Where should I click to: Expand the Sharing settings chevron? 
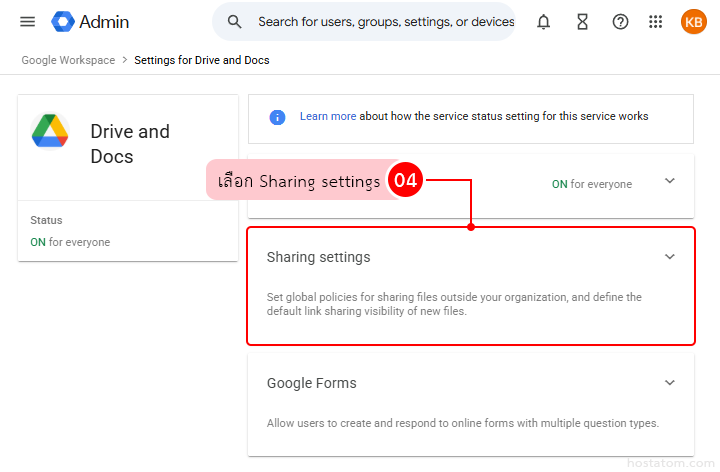[670, 256]
